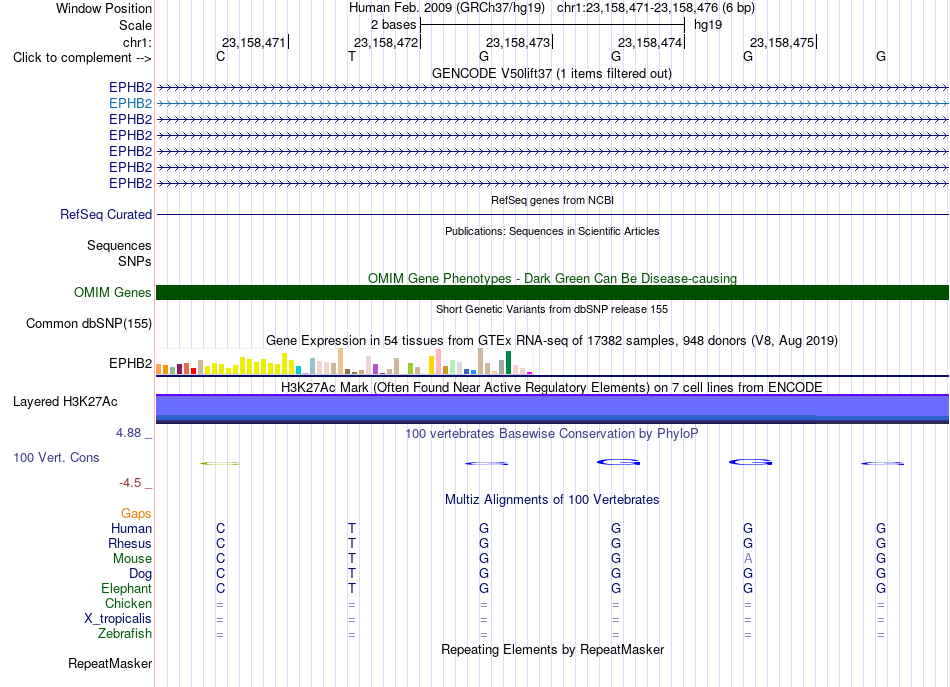Click the chr1:23,158,471-23,158,476 (6 bp) position text
This screenshot has width=950, height=687.
[656, 8]
